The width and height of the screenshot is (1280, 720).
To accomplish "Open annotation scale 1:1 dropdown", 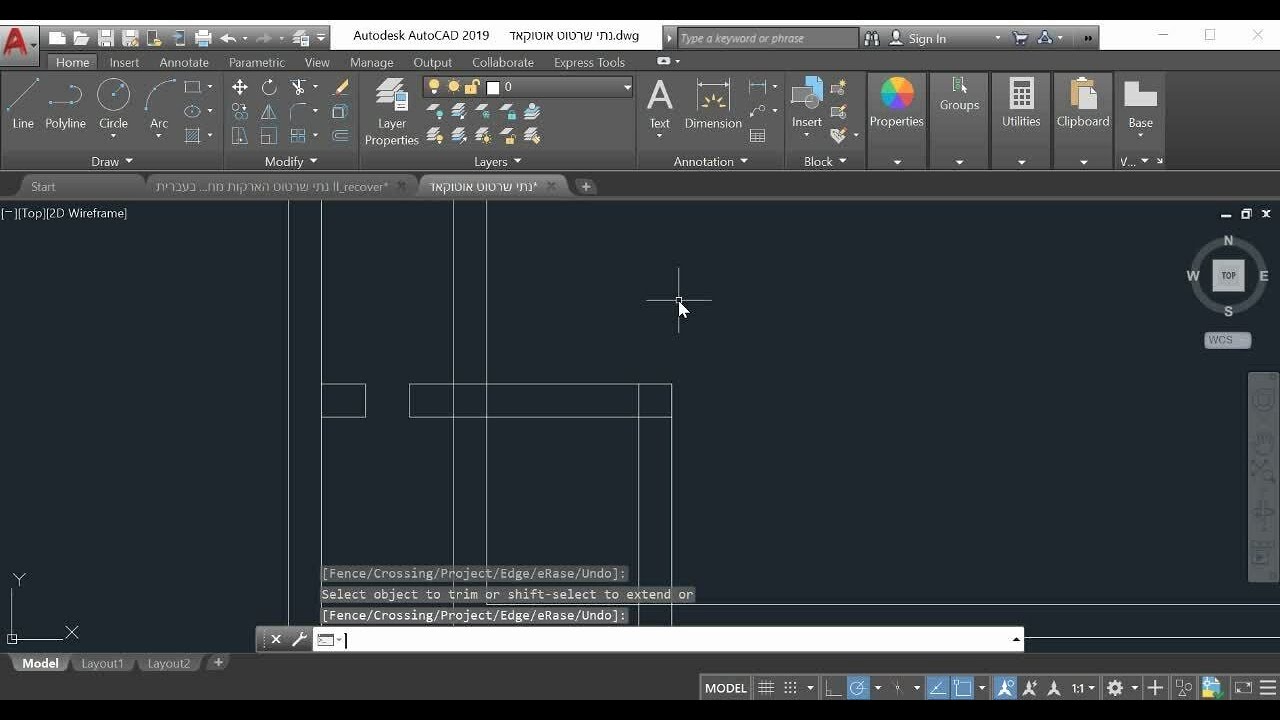I will pyautogui.click(x=1083, y=688).
